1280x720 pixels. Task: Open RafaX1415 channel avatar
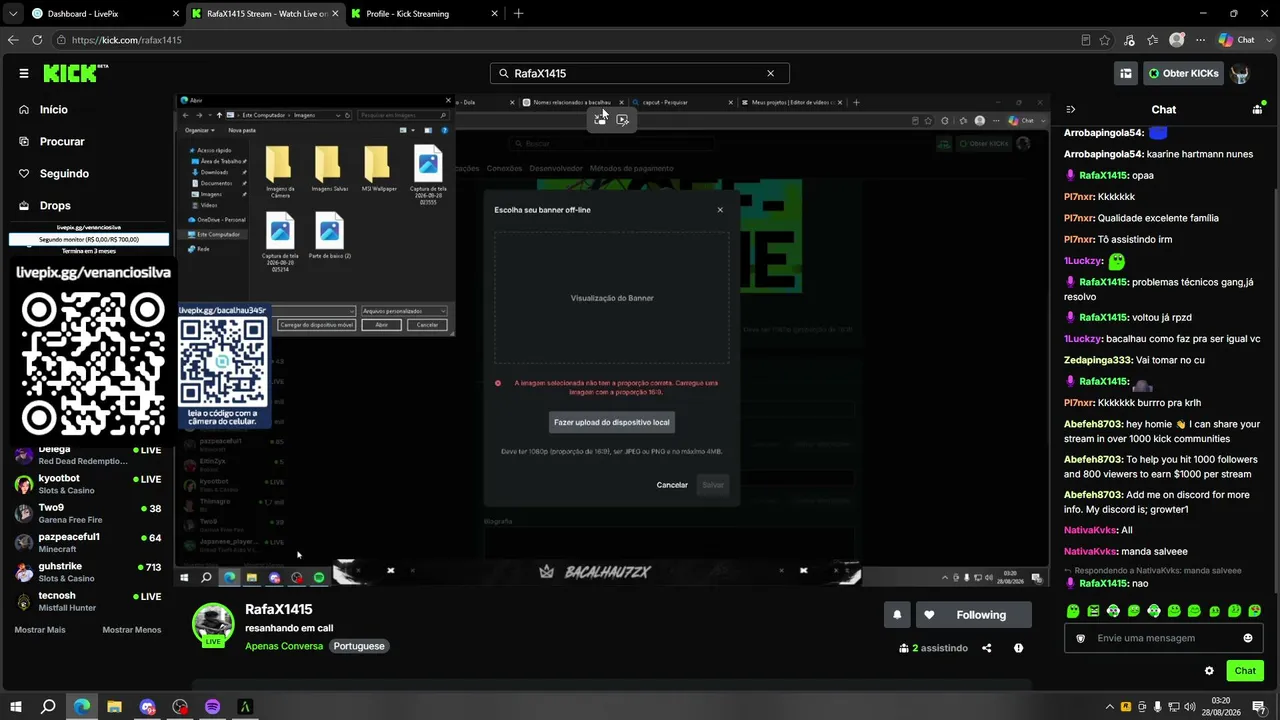point(213,624)
